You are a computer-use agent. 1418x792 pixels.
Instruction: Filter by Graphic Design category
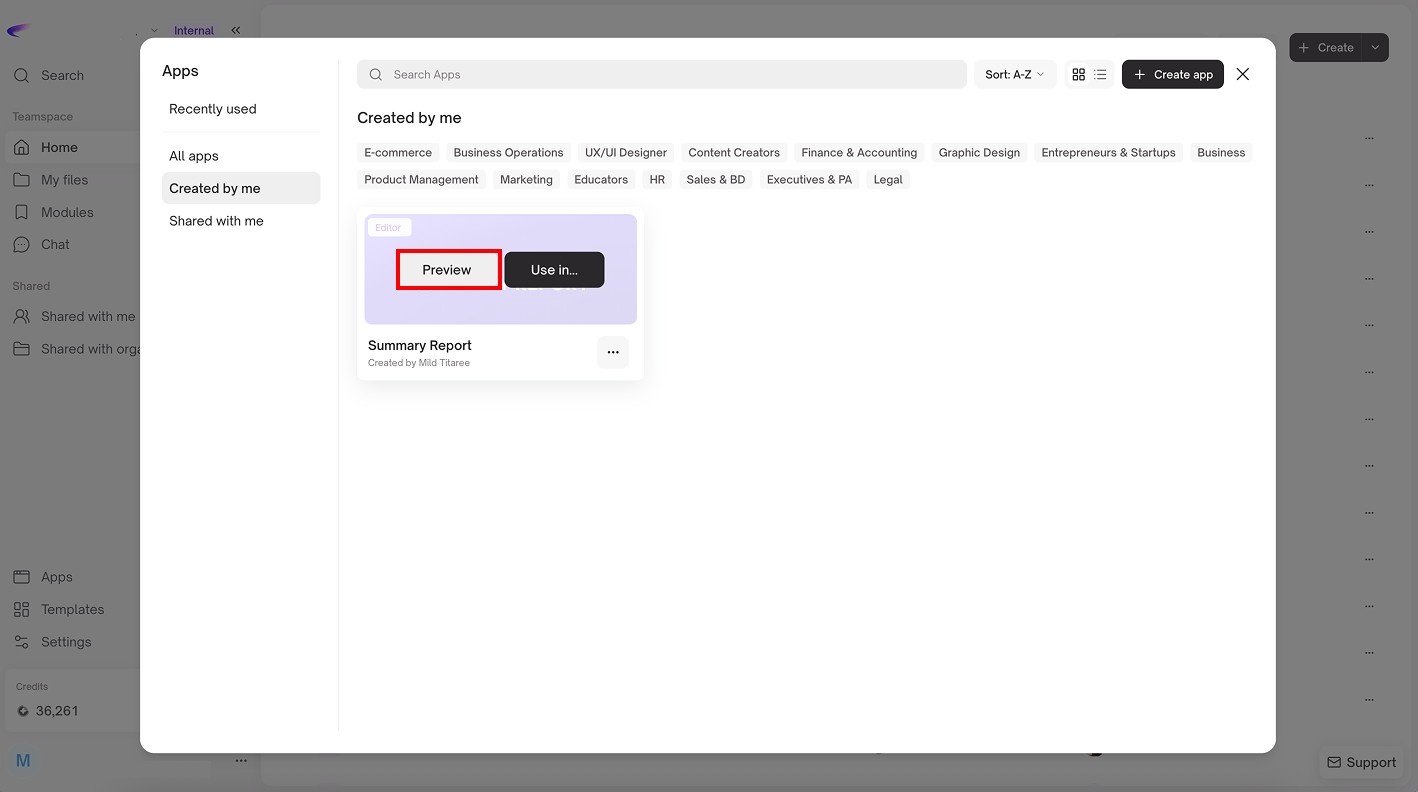tap(978, 153)
